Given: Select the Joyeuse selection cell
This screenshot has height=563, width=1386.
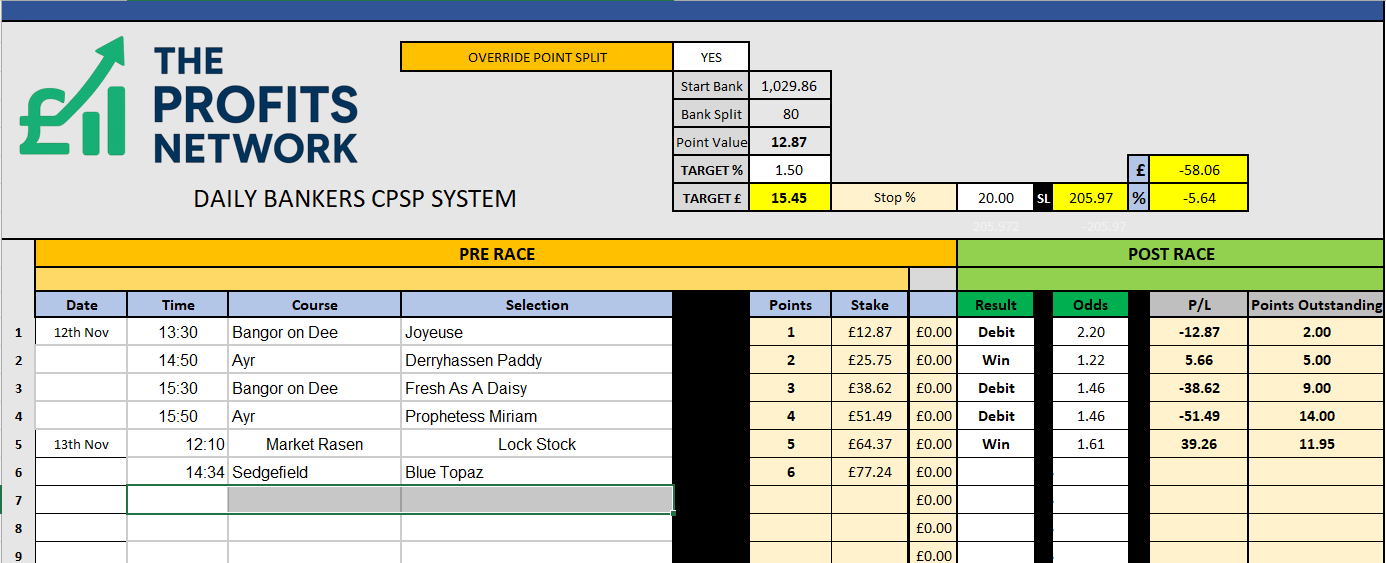Looking at the screenshot, I should tap(537, 332).
